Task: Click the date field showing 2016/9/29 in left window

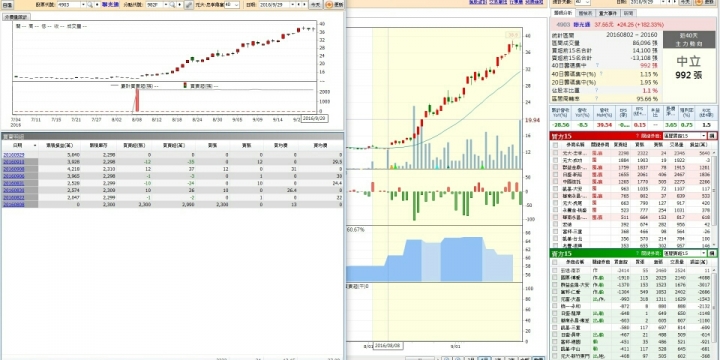Action: click(x=273, y=5)
